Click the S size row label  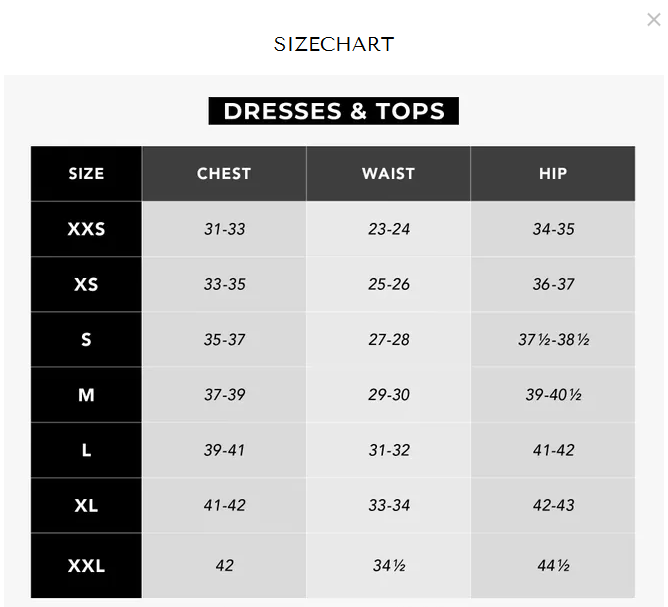pos(86,339)
